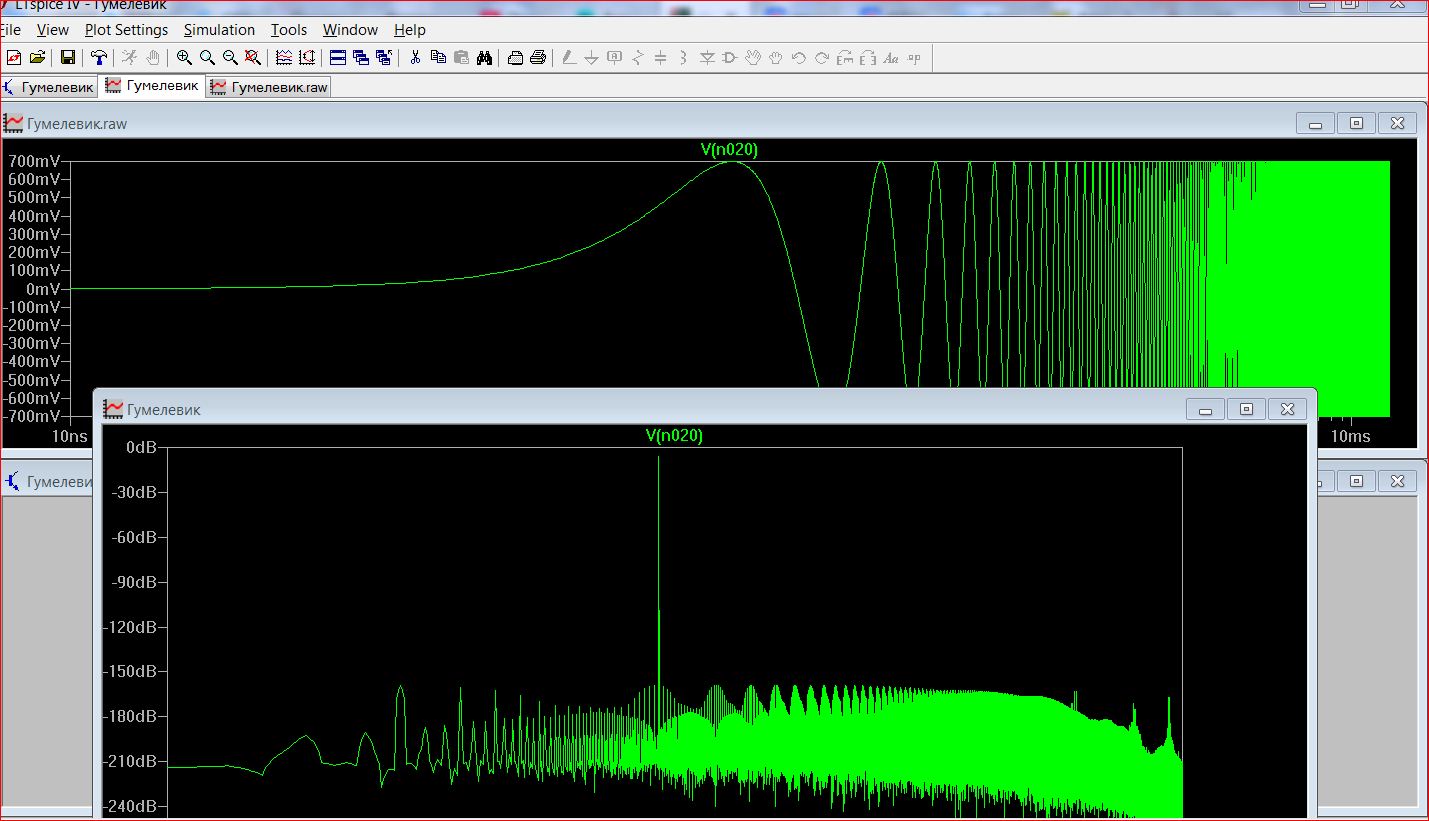This screenshot has height=821, width=1429.
Task: Save using the floppy disk icon
Action: [68, 58]
